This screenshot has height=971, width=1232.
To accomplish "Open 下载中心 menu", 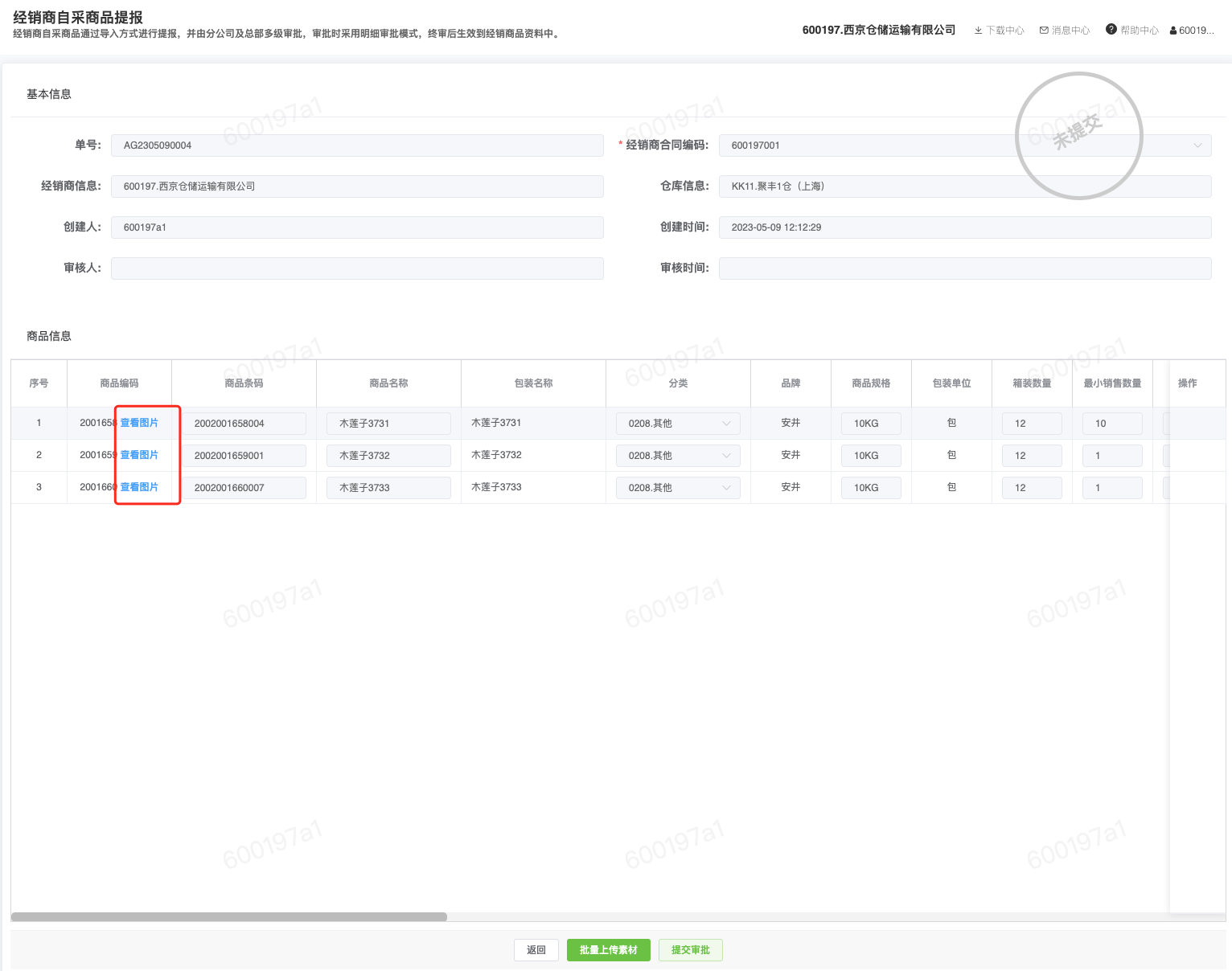I will pos(999,31).
